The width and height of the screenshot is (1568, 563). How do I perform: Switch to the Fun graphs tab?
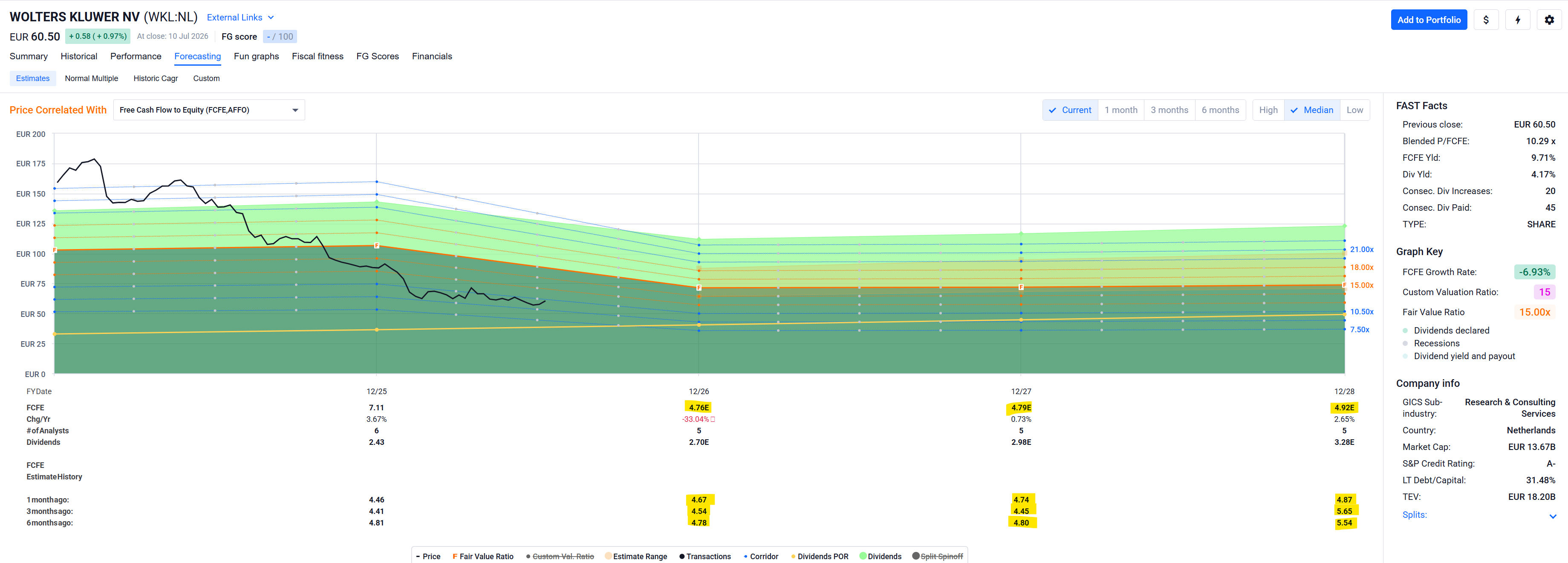point(256,56)
